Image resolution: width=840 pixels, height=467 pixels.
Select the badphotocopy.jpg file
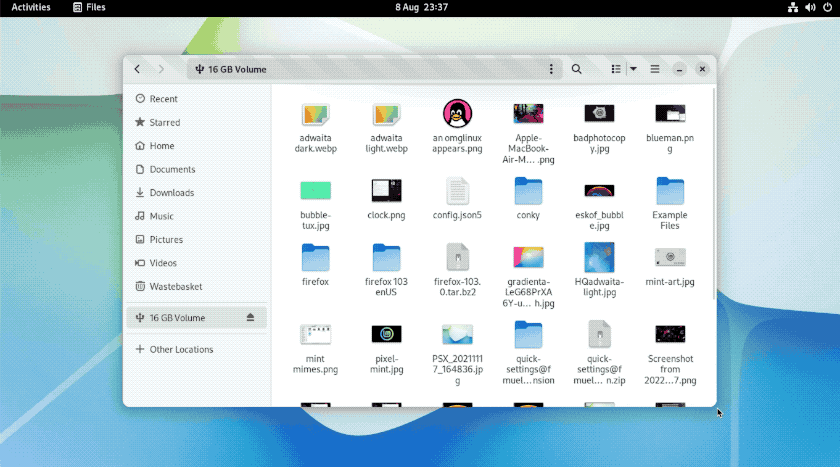pyautogui.click(x=599, y=127)
